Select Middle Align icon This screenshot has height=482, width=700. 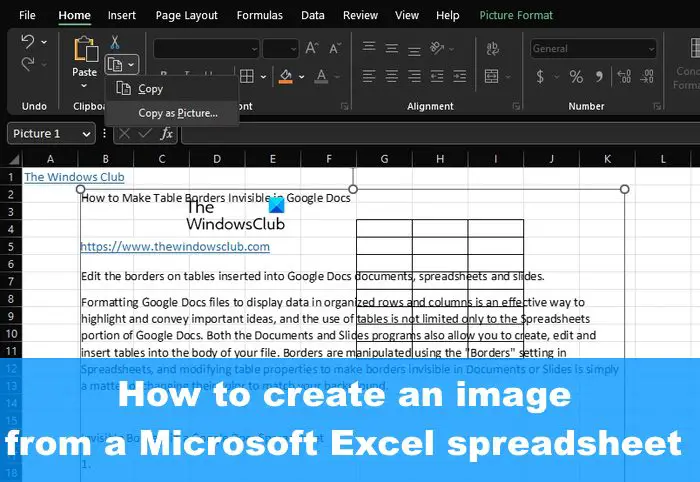tap(392, 48)
